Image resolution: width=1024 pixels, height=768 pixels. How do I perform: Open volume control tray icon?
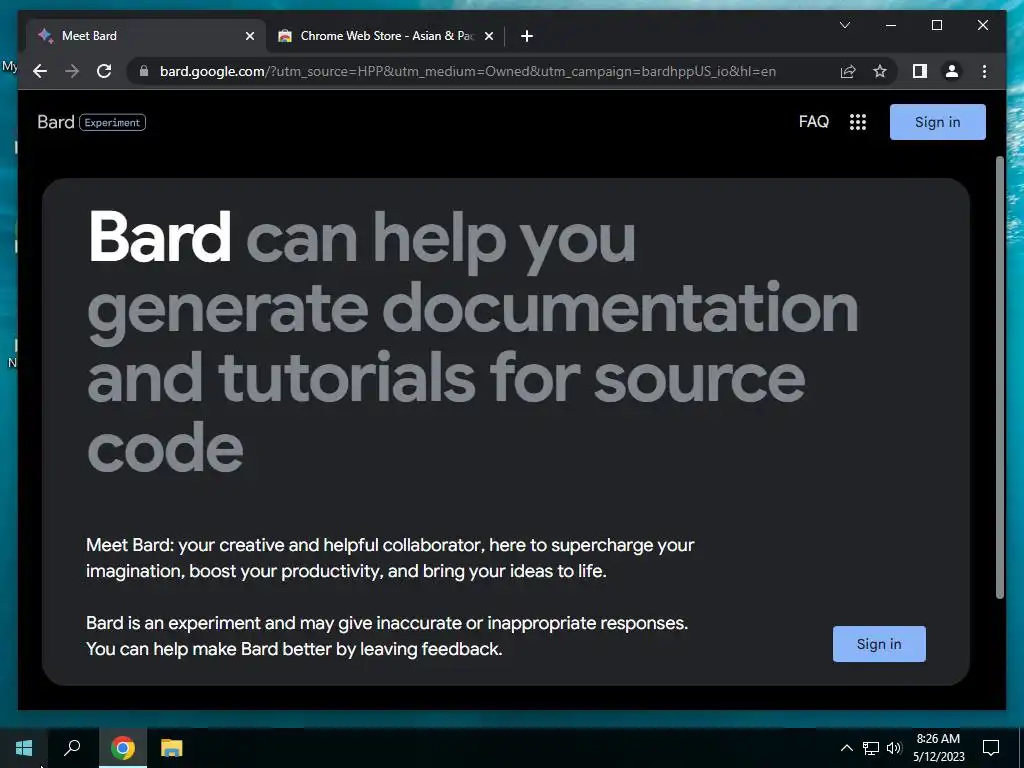894,748
